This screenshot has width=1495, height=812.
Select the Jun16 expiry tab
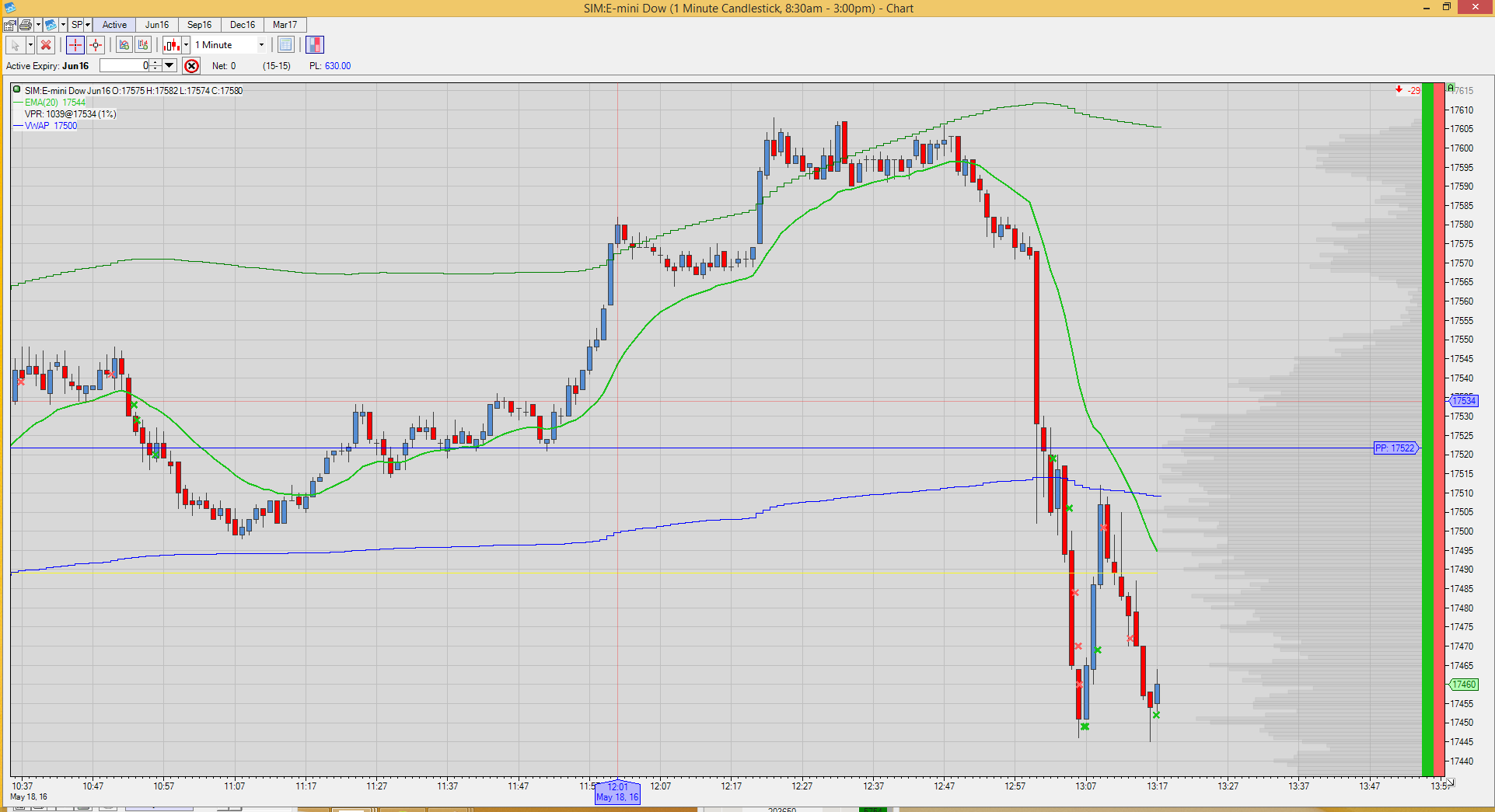pyautogui.click(x=157, y=25)
